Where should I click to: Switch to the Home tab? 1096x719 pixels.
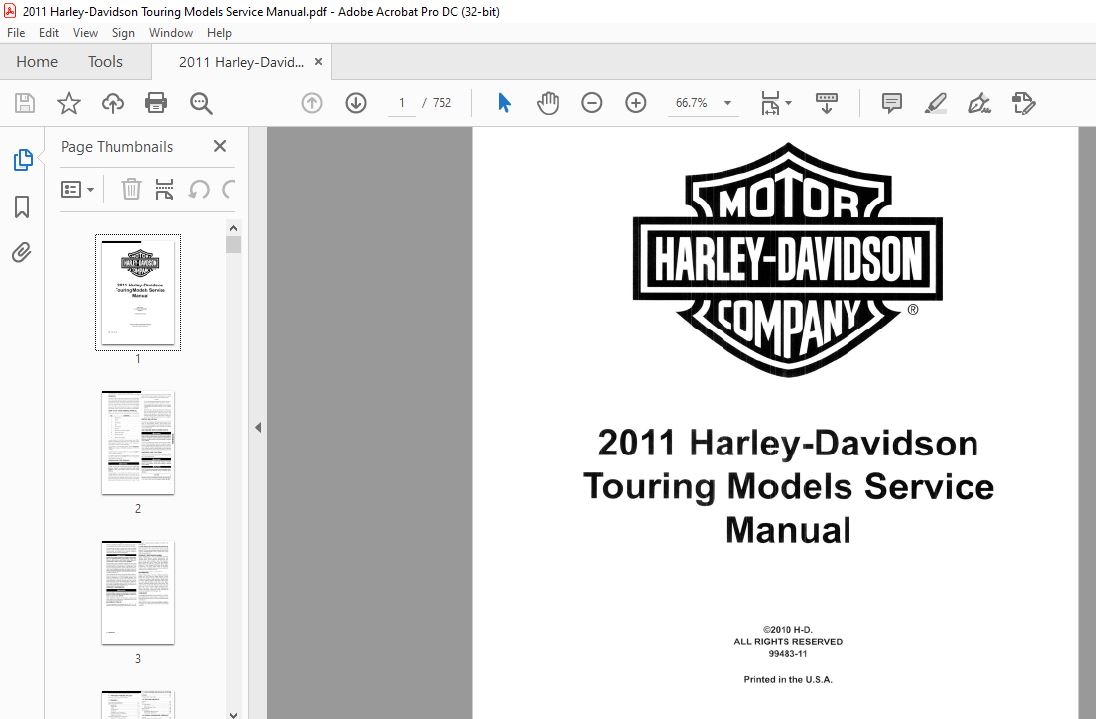[x=37, y=62]
